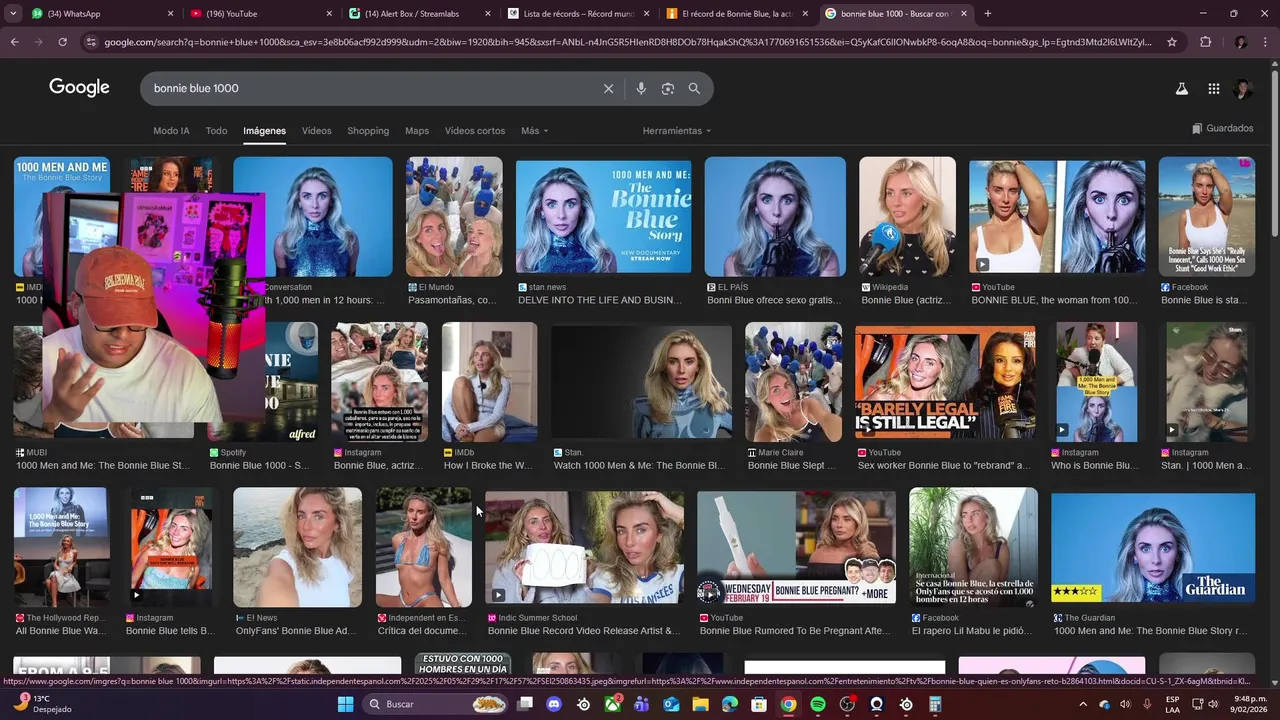Click the browser address bar URL
1280x720 pixels.
pos(628,42)
